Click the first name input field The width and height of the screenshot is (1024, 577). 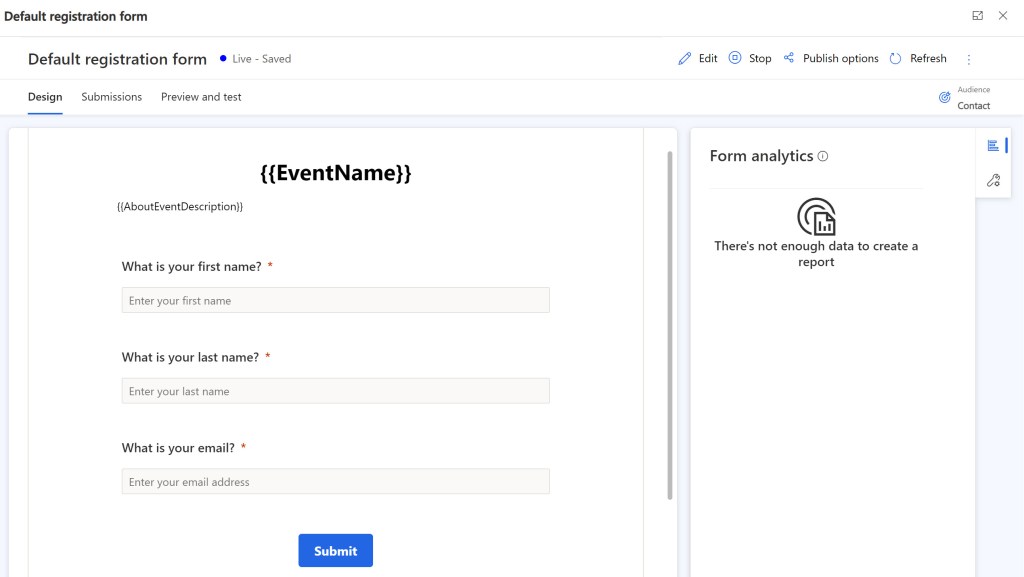335,300
